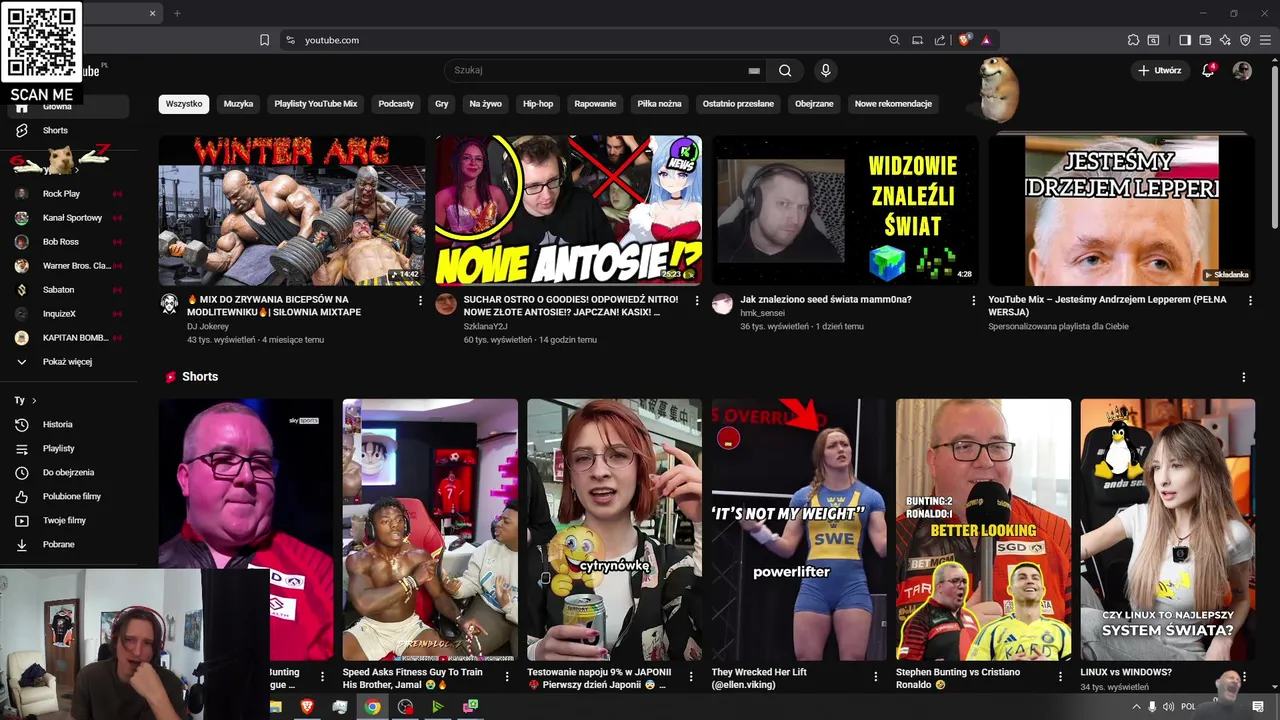Start voice search with microphone icon

(825, 70)
